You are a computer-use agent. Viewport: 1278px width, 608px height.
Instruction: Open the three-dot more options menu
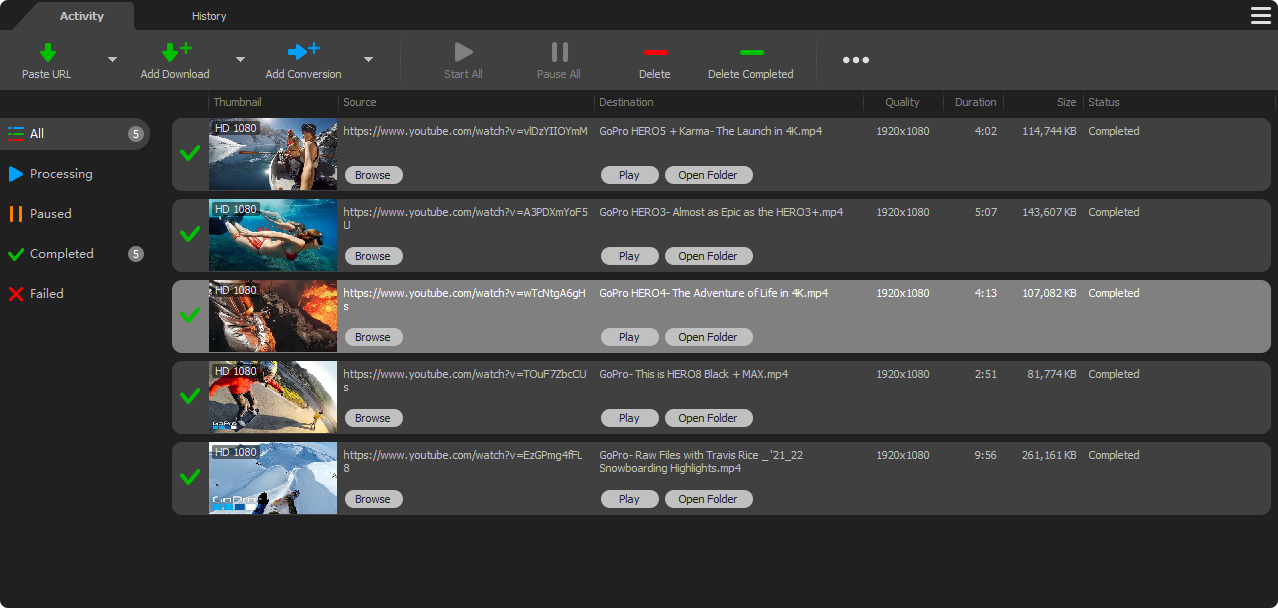(x=855, y=60)
